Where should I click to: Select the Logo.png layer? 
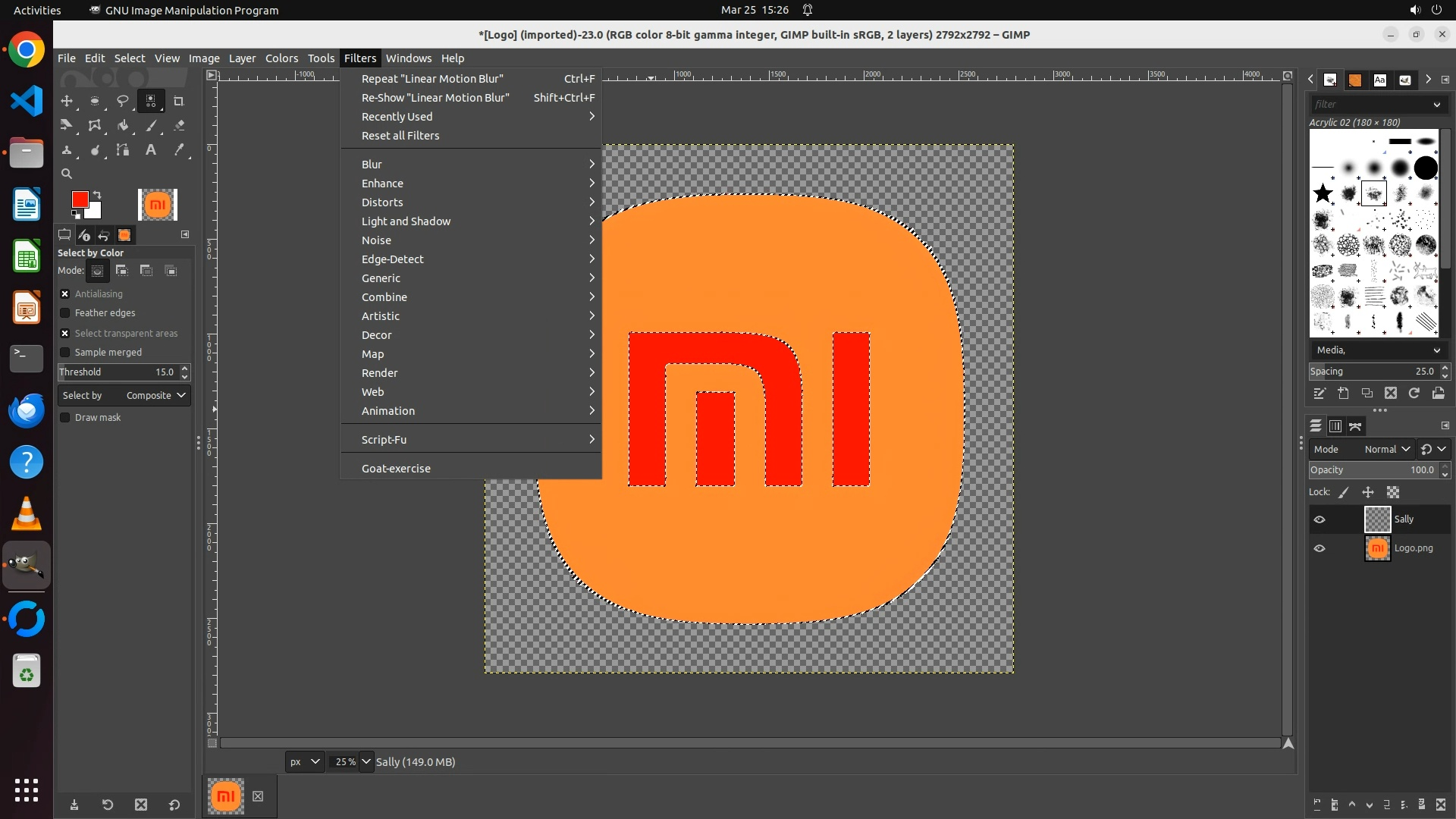pos(1413,548)
